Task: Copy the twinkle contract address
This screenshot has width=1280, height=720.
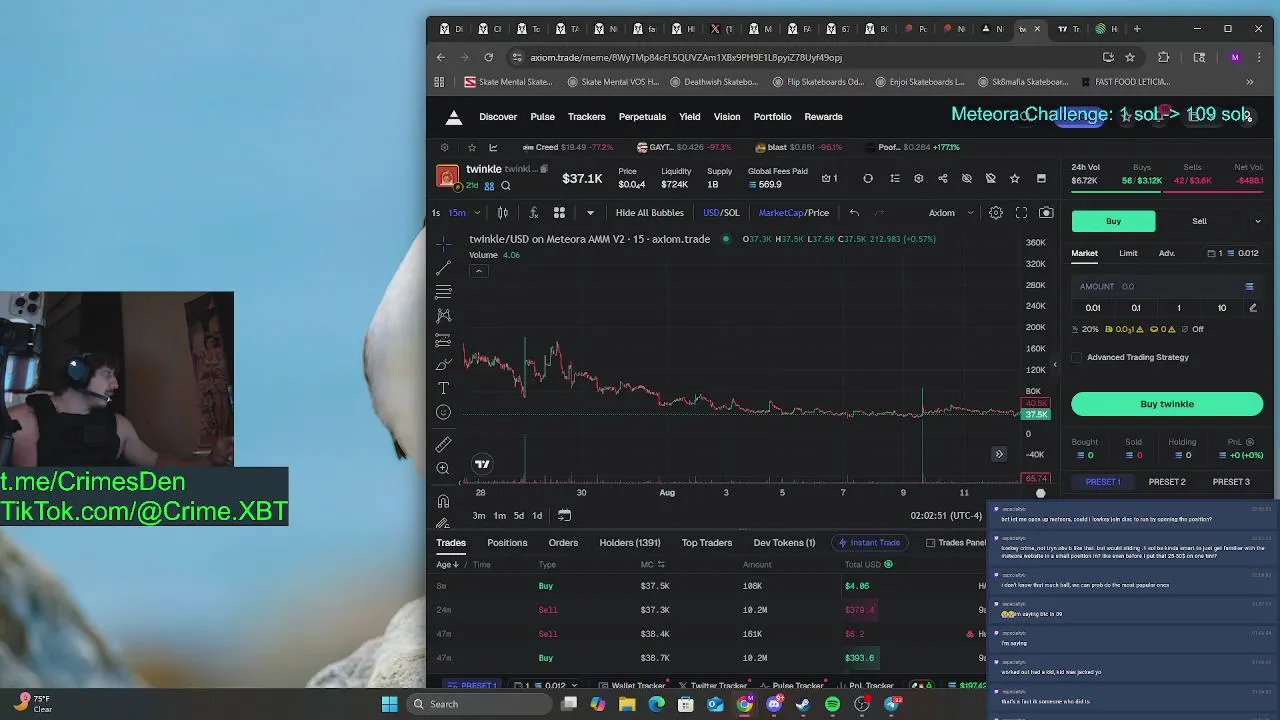Action: (544, 169)
